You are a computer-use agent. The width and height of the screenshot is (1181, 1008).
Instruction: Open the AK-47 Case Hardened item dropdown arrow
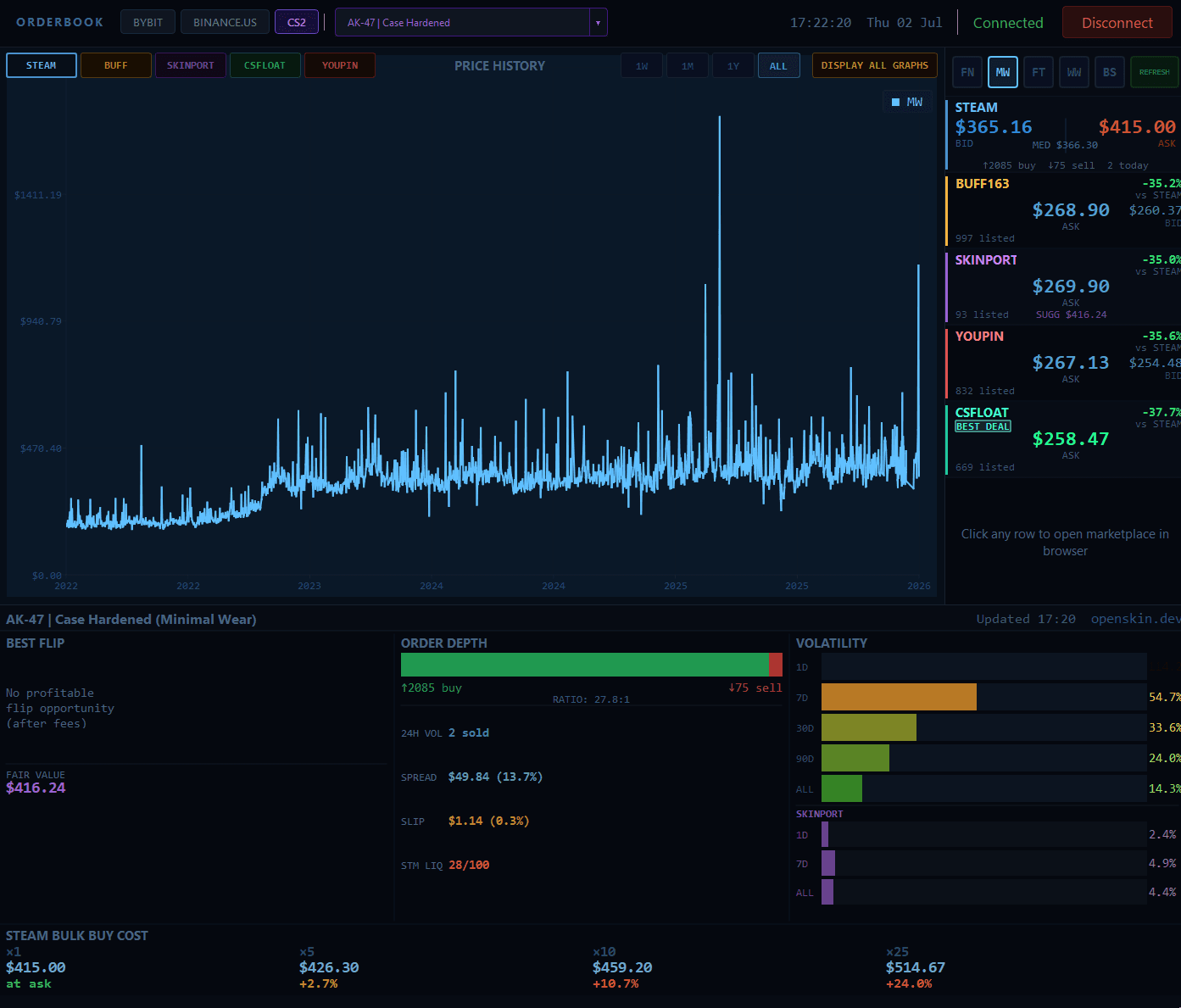pyautogui.click(x=599, y=23)
